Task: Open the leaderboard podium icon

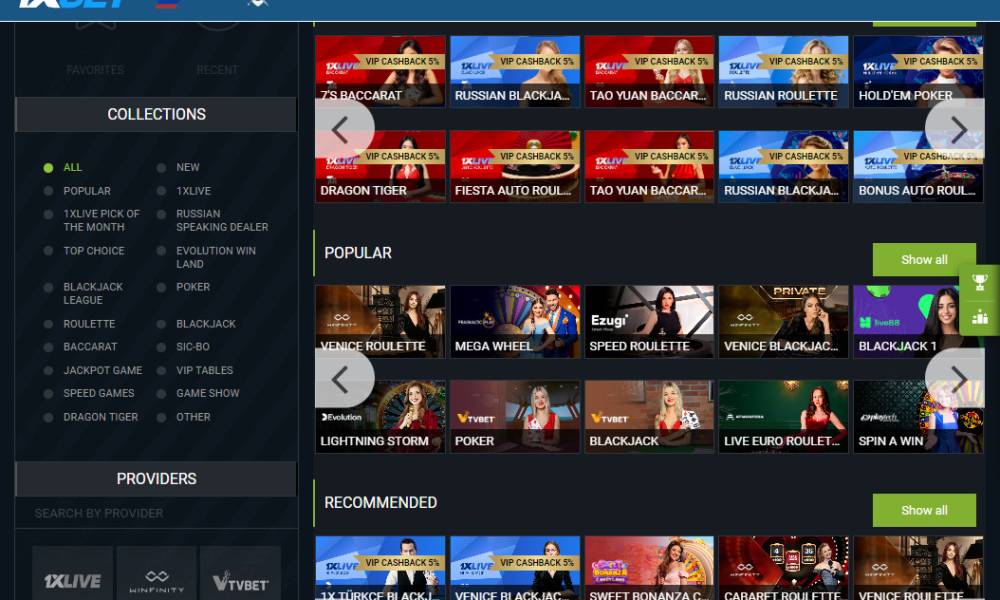Action: coord(979,317)
